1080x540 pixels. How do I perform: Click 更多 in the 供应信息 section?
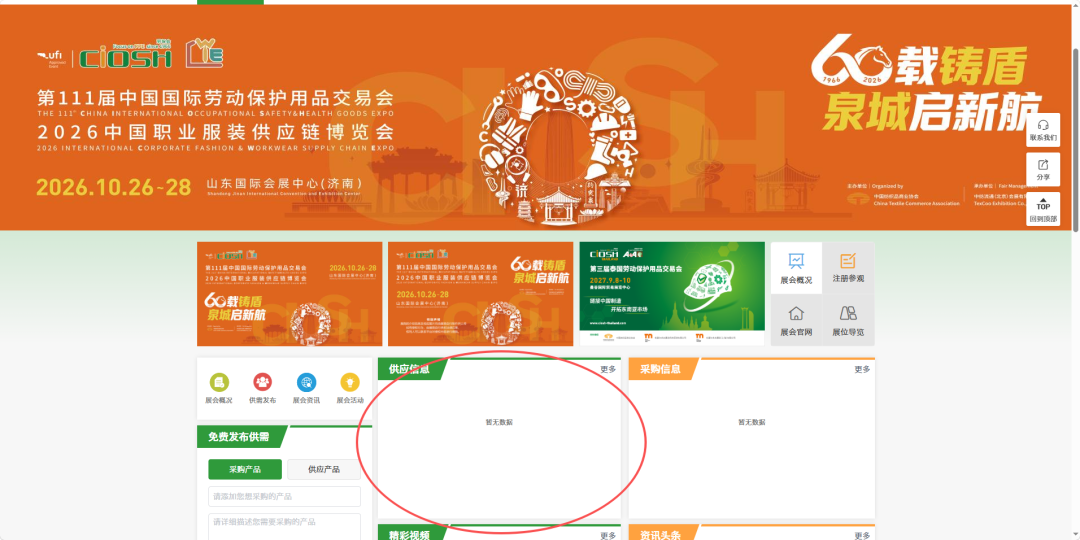[x=608, y=369]
